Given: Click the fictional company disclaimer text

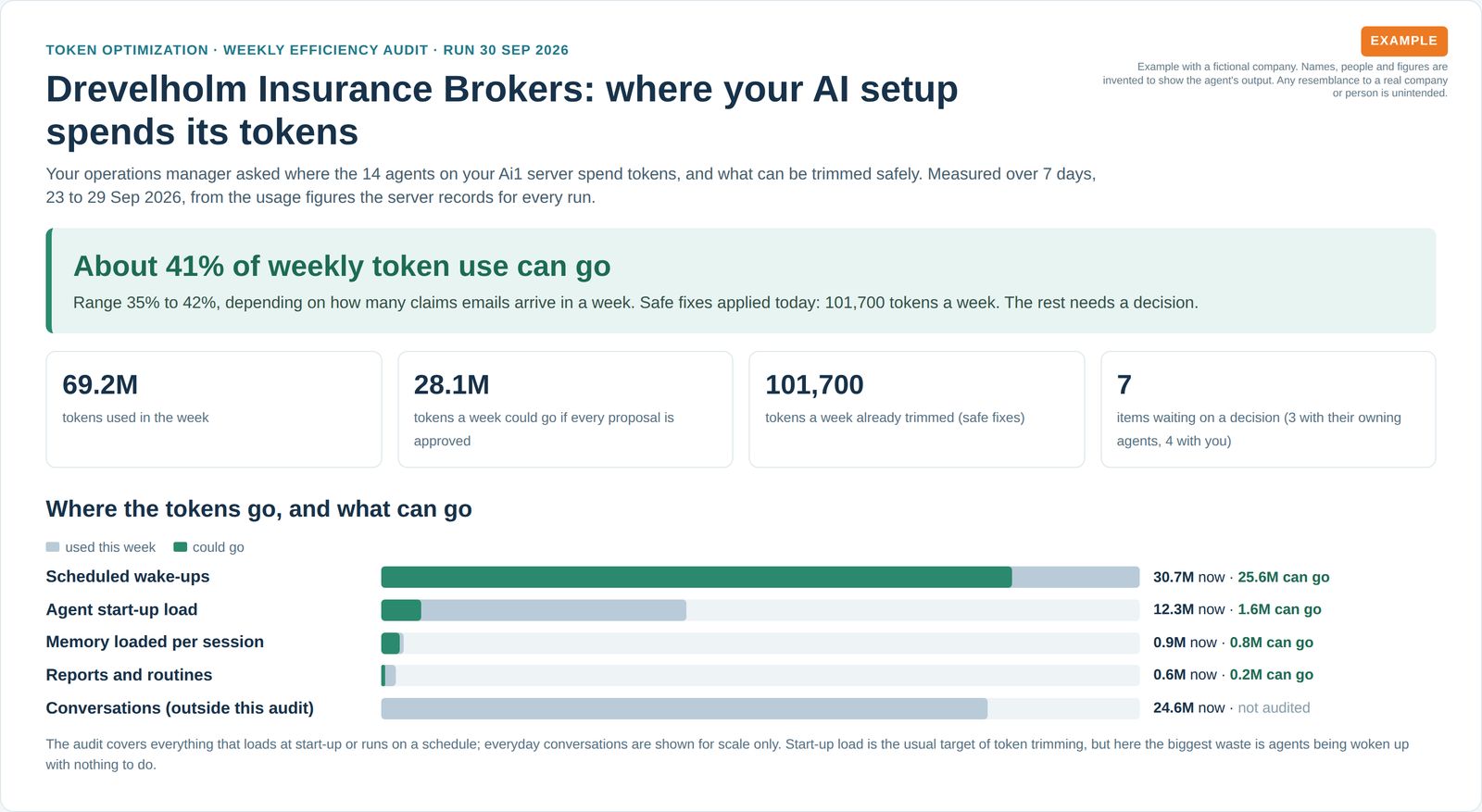Looking at the screenshot, I should [1275, 80].
